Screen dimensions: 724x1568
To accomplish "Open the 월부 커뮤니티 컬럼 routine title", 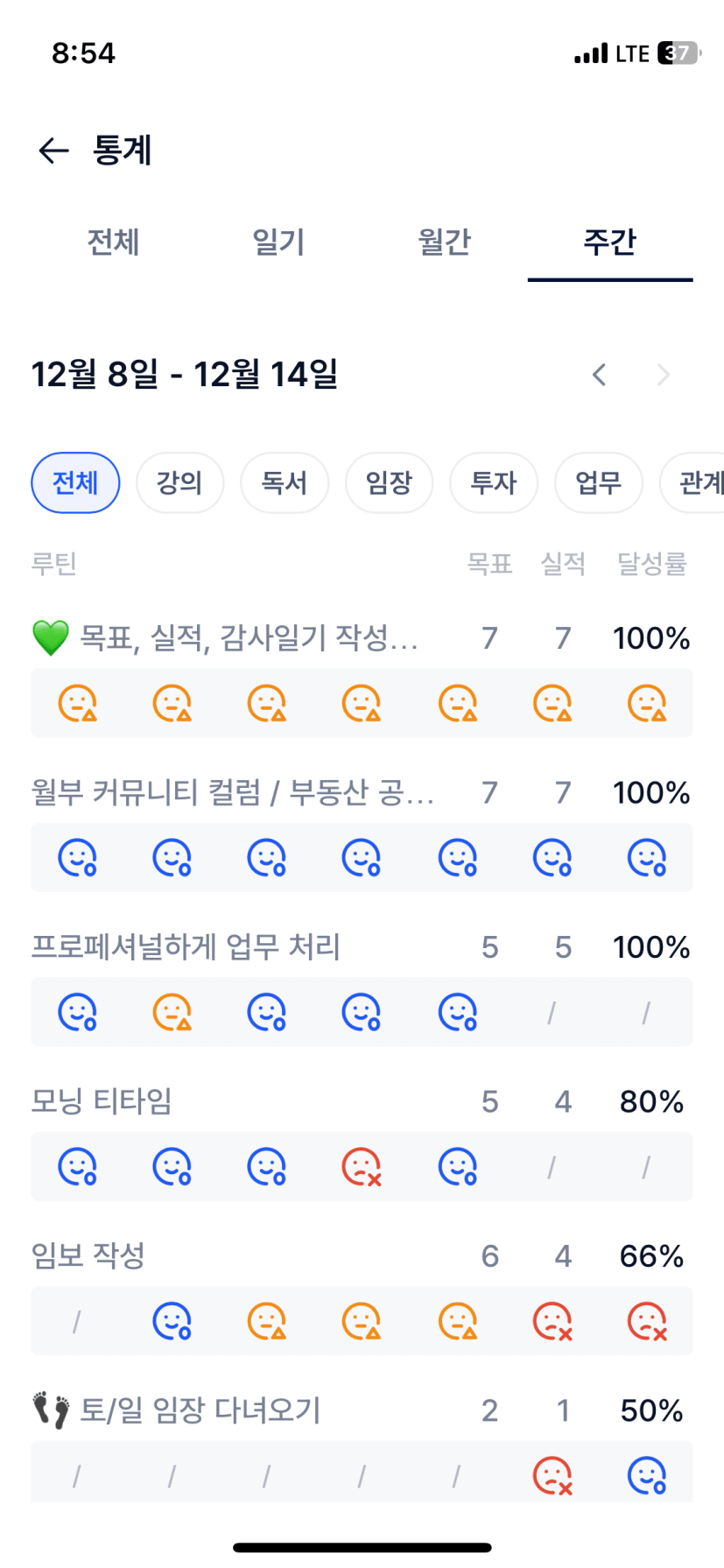I will pos(233,792).
